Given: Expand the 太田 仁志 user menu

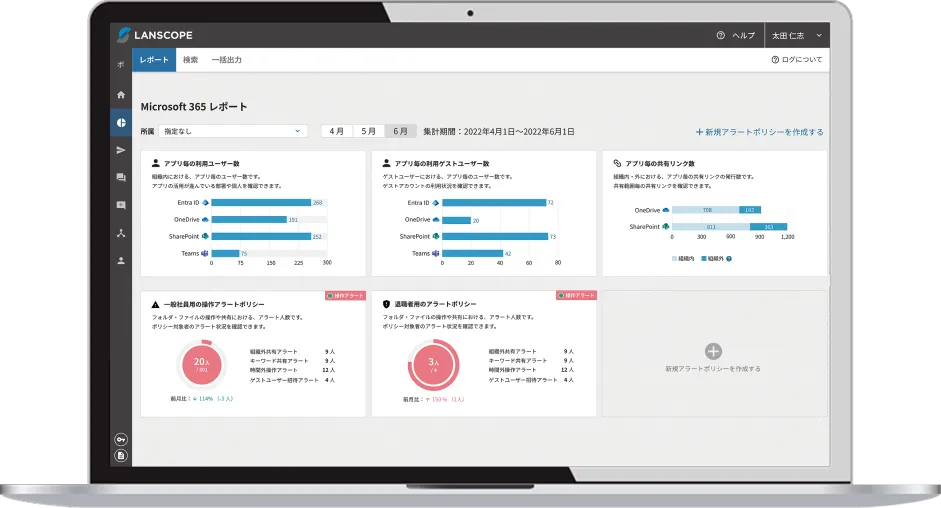Looking at the screenshot, I should pyautogui.click(x=796, y=35).
